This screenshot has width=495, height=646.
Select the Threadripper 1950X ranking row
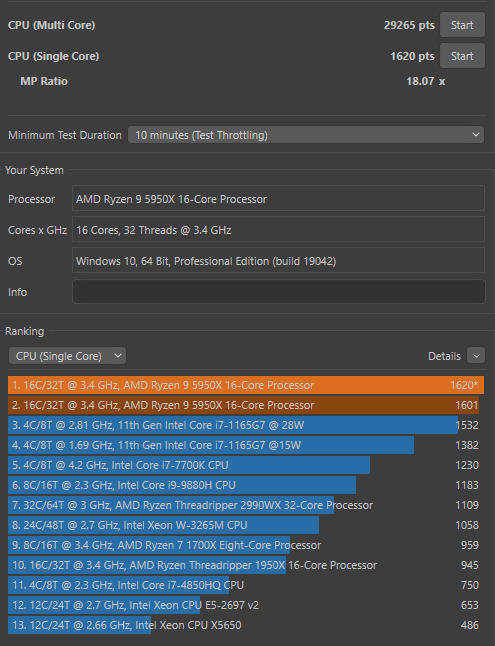pos(246,565)
